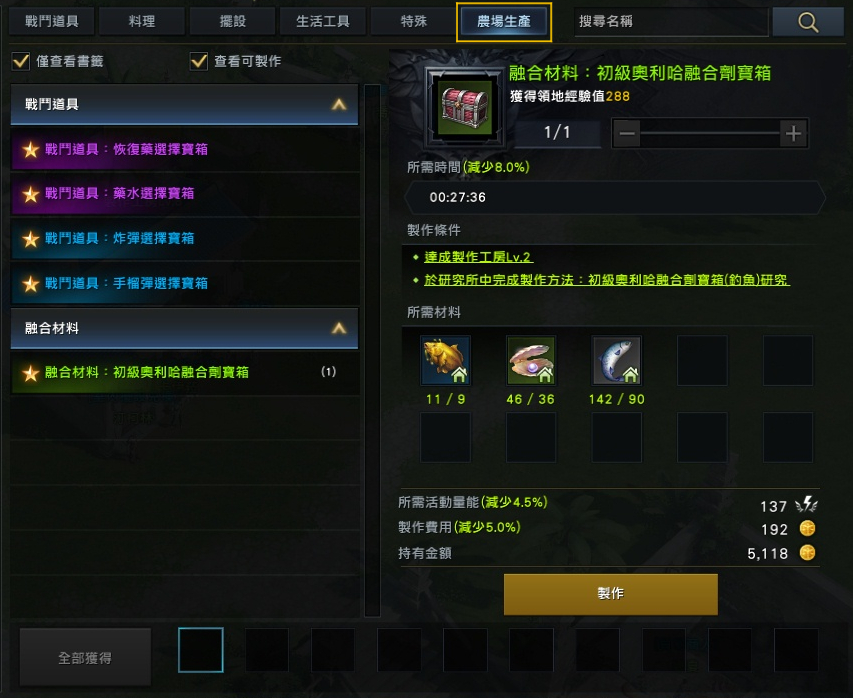Click the pearl clam material icon
The height and width of the screenshot is (698, 853).
pyautogui.click(x=531, y=360)
